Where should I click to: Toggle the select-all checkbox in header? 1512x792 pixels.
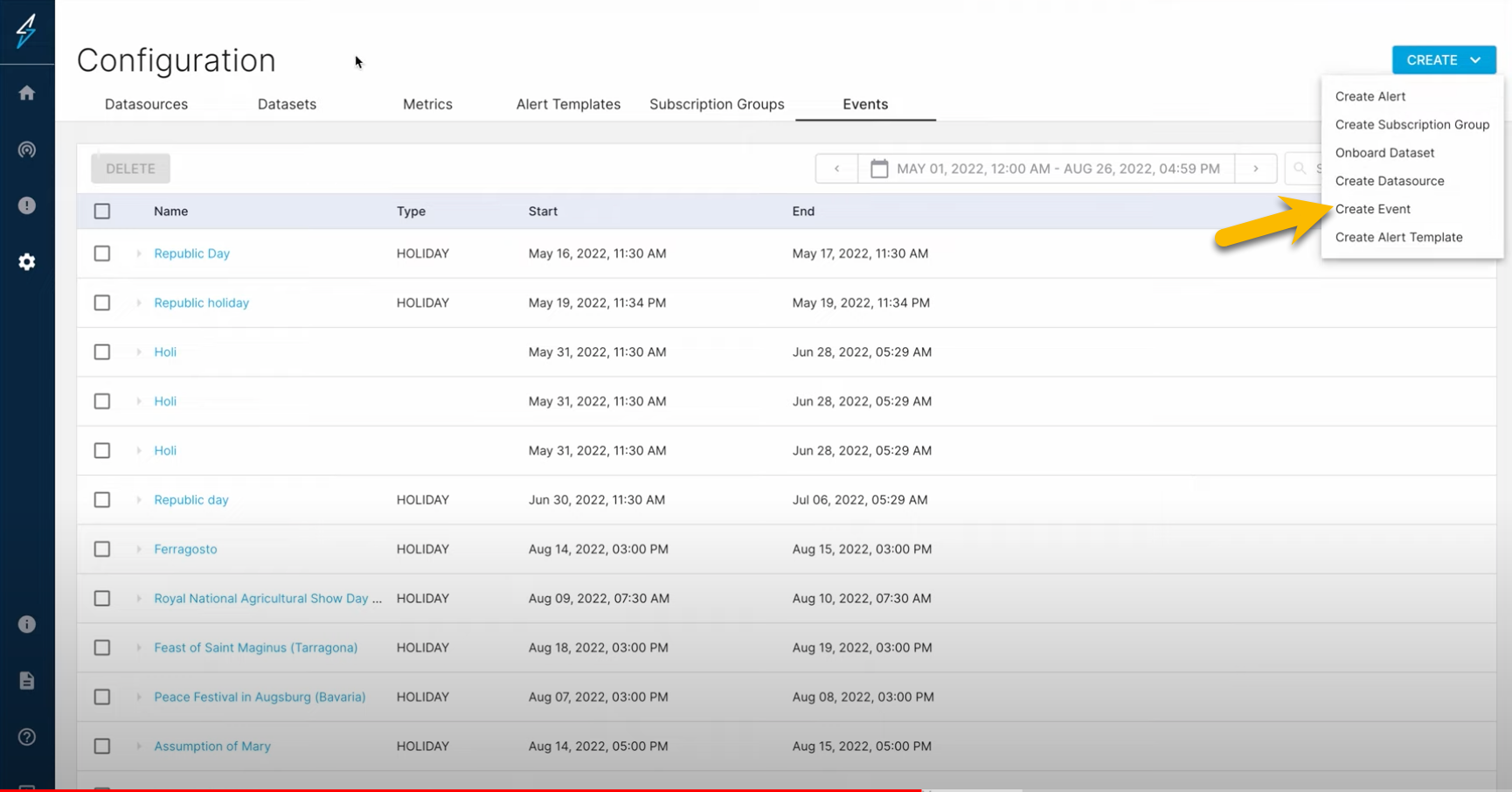102,212
